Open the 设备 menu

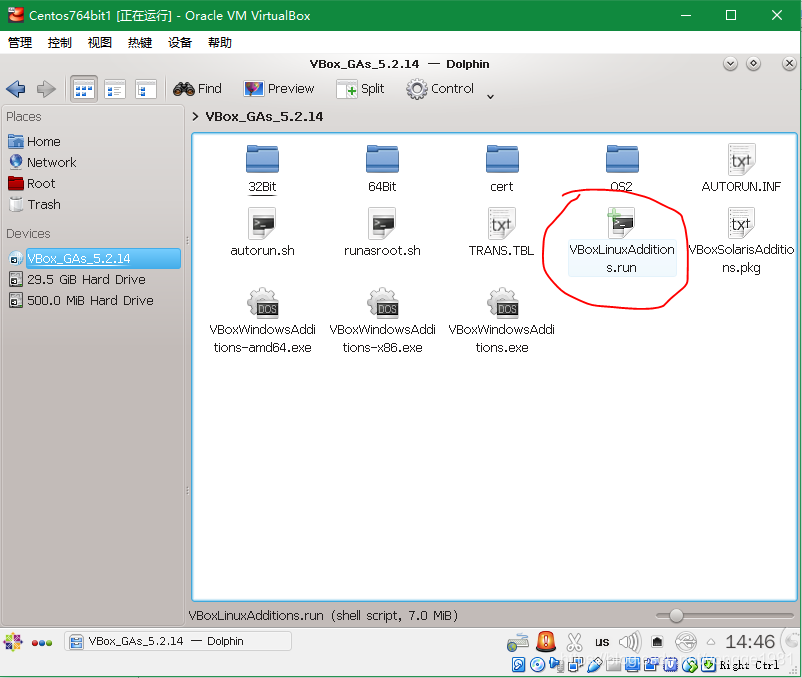point(180,42)
